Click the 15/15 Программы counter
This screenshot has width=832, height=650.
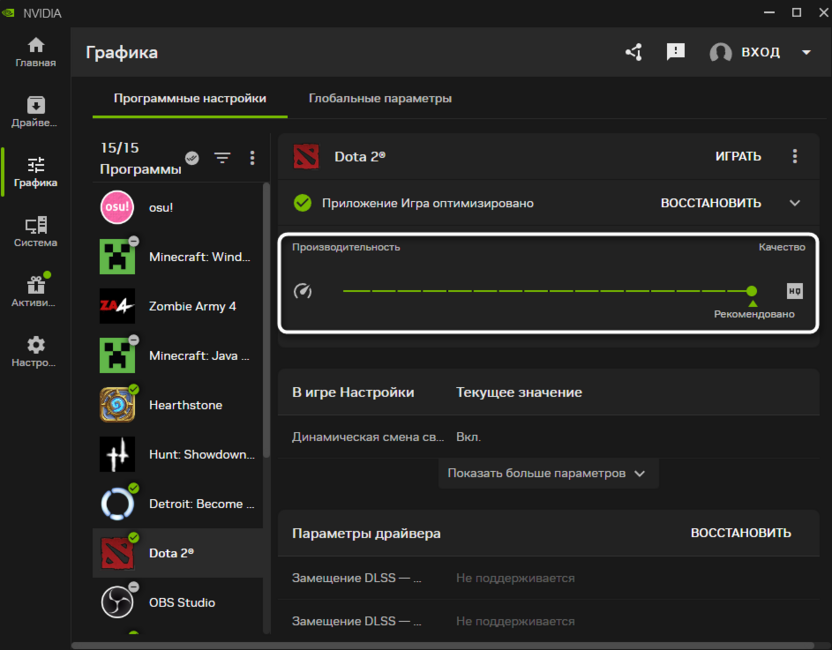(x=141, y=158)
